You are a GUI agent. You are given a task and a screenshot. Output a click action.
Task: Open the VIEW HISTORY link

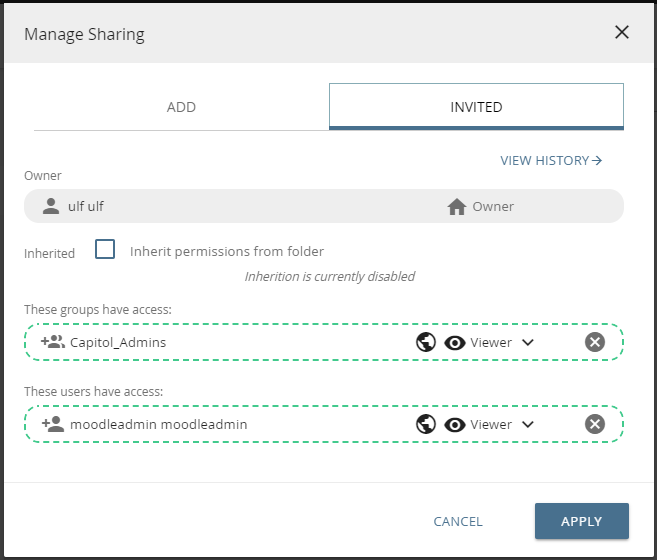551,160
